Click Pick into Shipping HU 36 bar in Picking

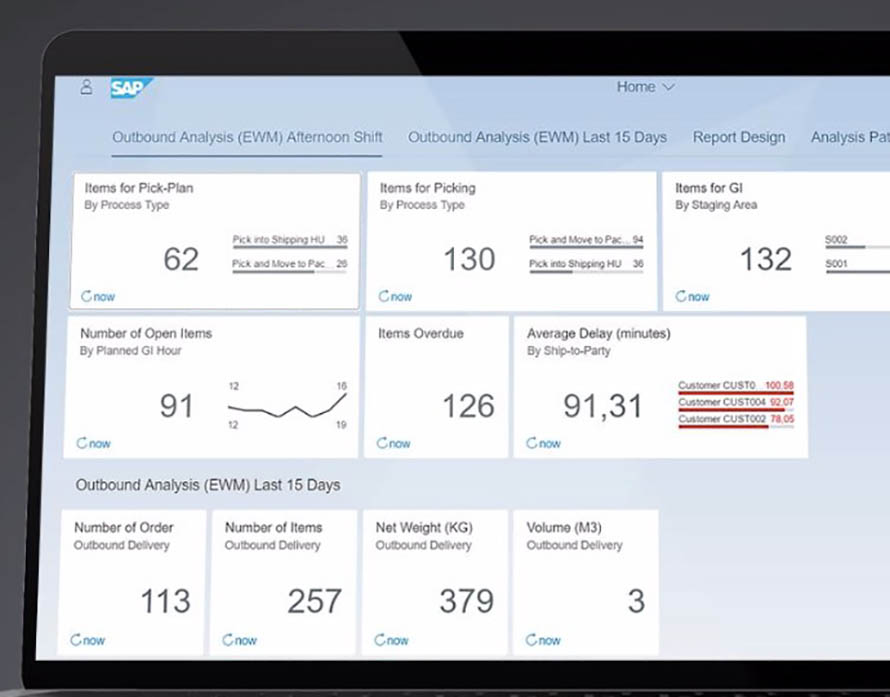click(x=586, y=265)
